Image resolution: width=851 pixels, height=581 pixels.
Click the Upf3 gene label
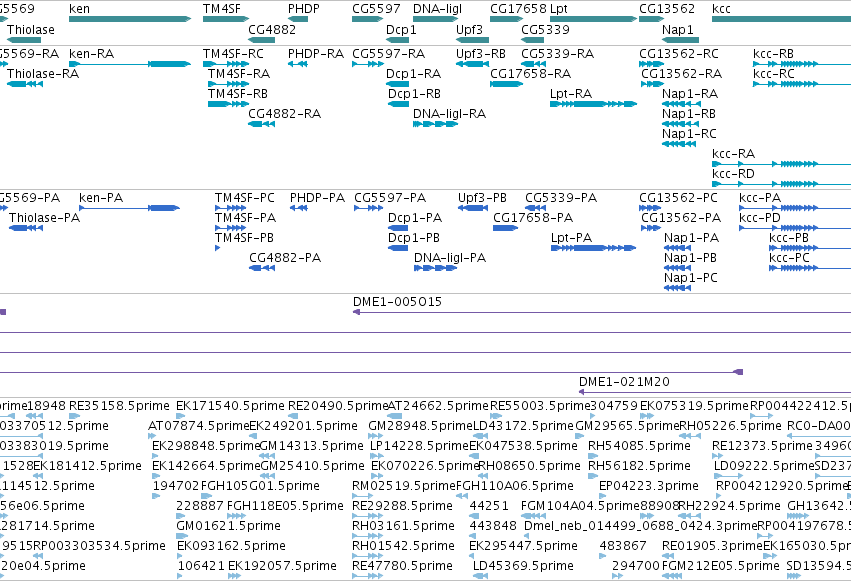469,29
